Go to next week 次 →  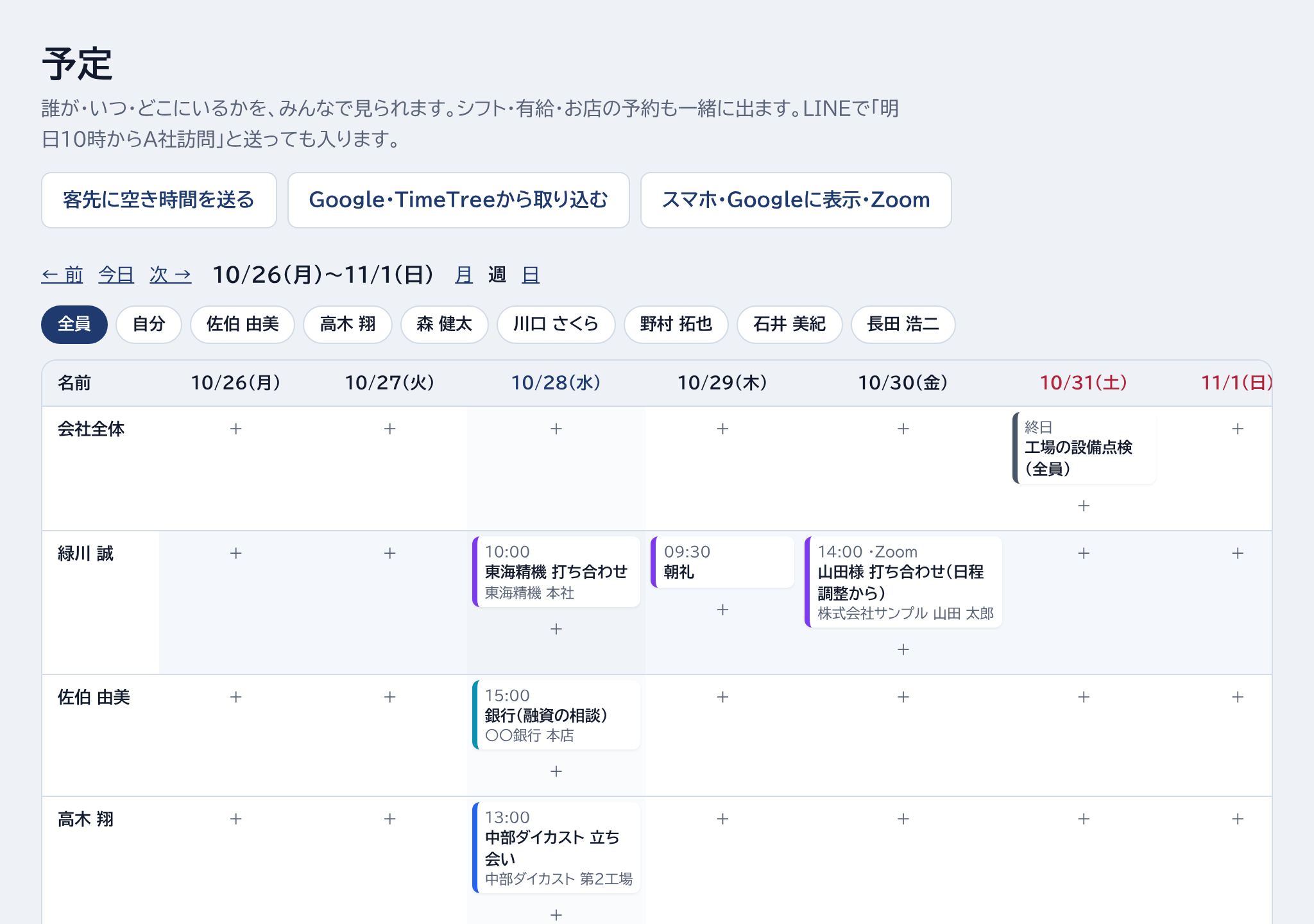tap(171, 275)
